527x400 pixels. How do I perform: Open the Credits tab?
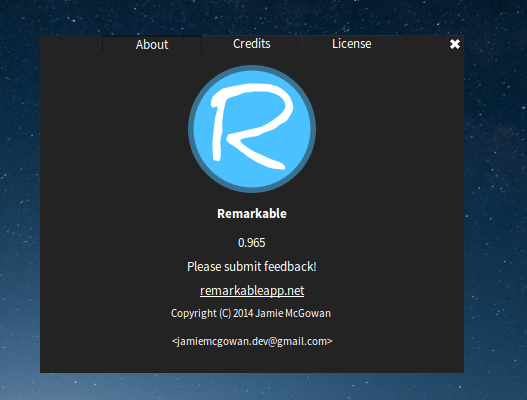tap(252, 44)
